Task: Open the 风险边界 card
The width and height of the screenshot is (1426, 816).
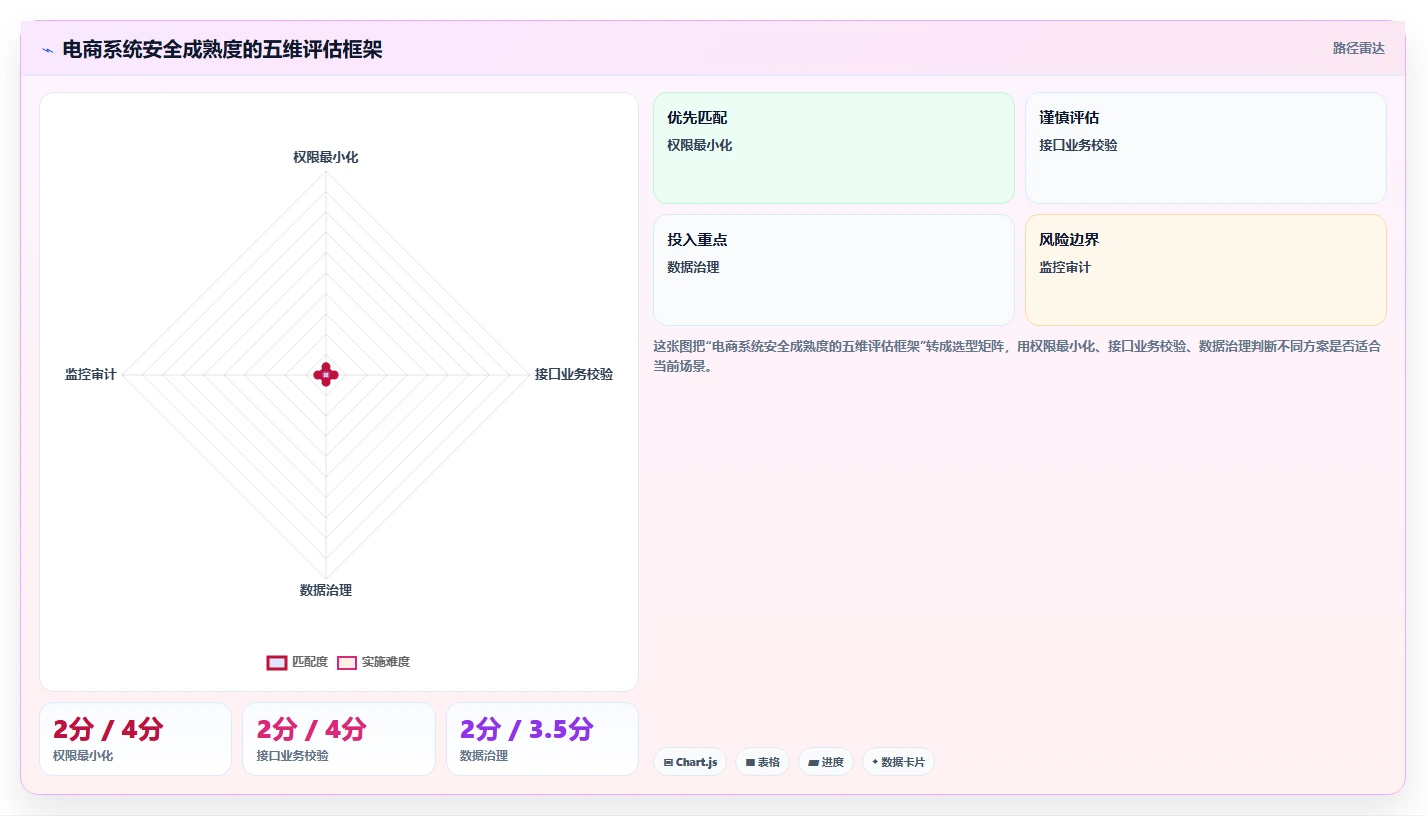Action: [1206, 270]
